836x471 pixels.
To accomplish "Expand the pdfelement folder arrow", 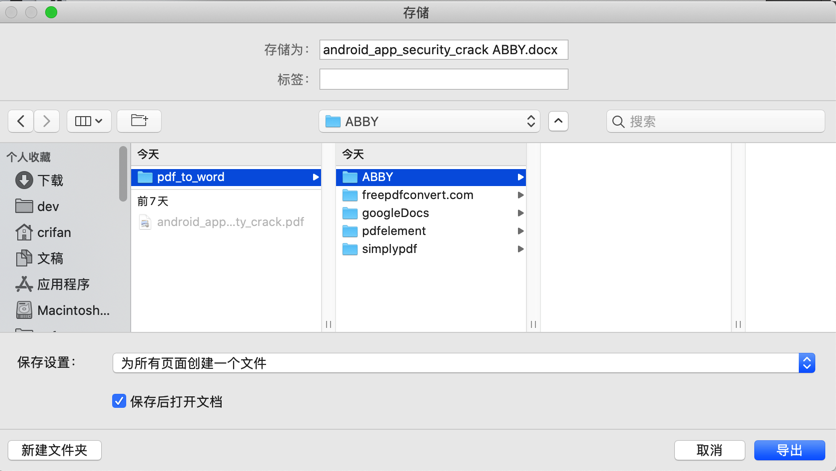I will 520,231.
